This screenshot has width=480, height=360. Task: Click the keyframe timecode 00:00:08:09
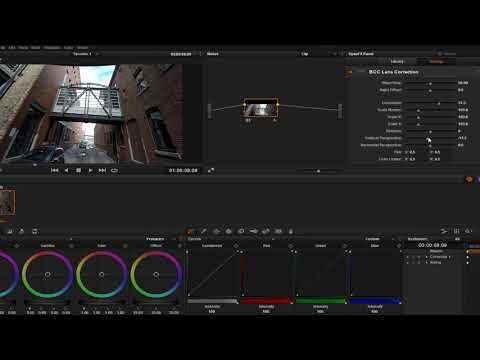[433, 245]
